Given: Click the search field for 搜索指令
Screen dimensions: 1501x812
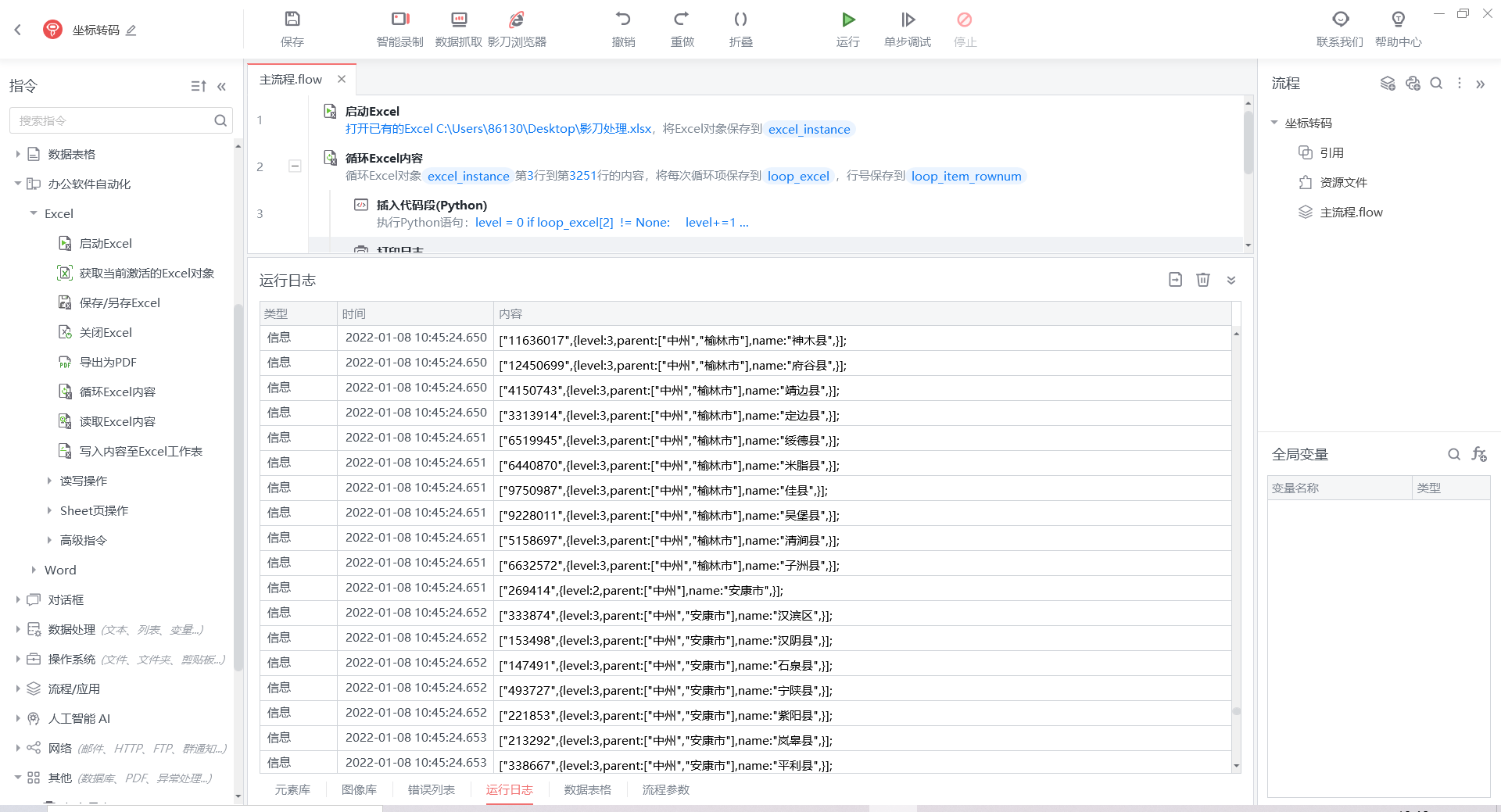Looking at the screenshot, I should click(121, 120).
